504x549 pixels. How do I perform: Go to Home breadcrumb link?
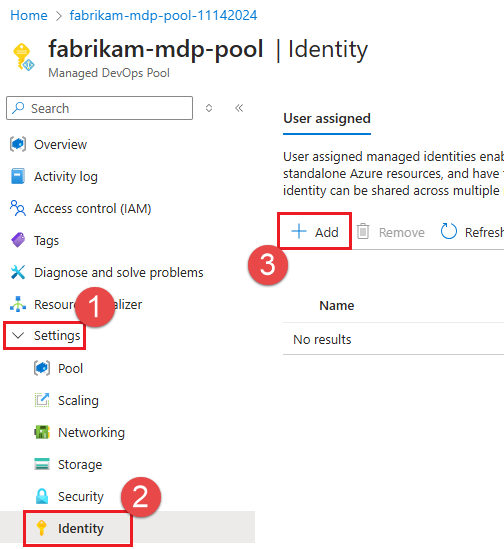click(29, 15)
